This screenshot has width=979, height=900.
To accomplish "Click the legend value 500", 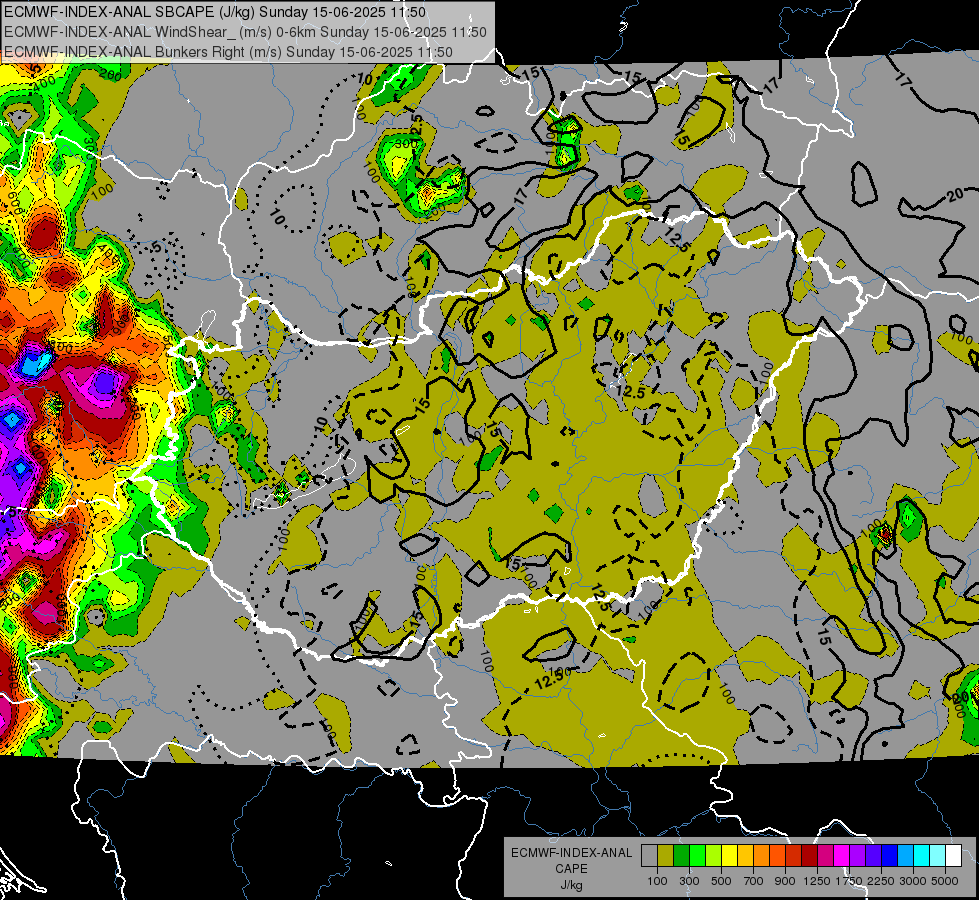I will tap(721, 881).
